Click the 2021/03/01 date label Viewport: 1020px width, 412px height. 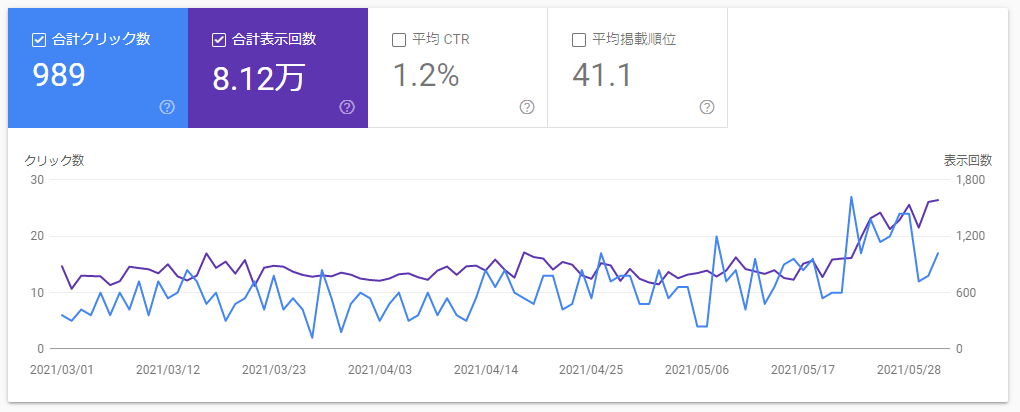[x=62, y=370]
